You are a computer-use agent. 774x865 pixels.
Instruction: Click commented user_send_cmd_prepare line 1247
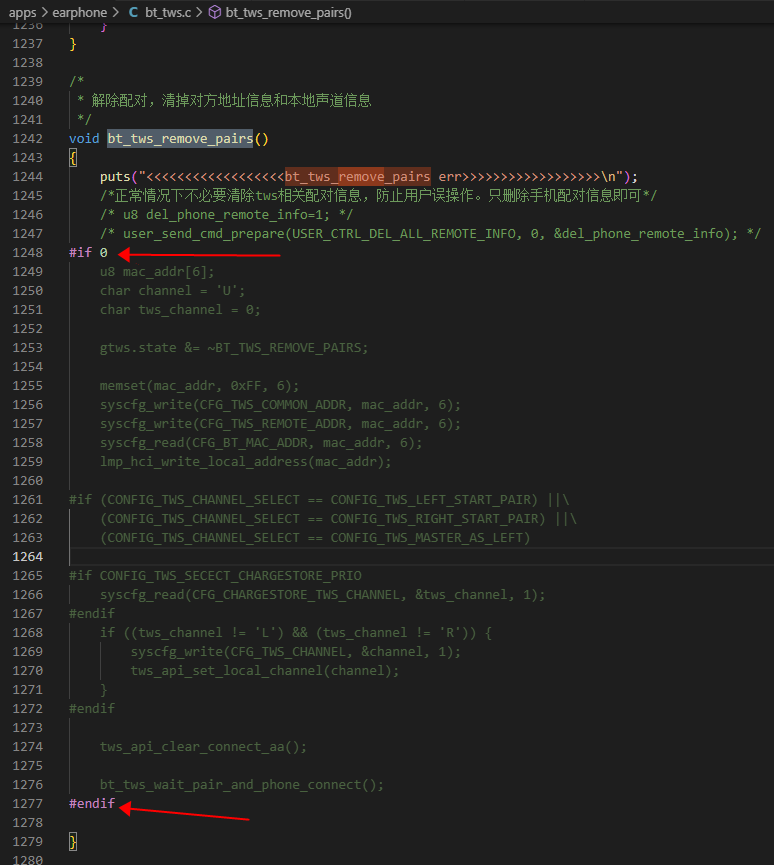[430, 234]
